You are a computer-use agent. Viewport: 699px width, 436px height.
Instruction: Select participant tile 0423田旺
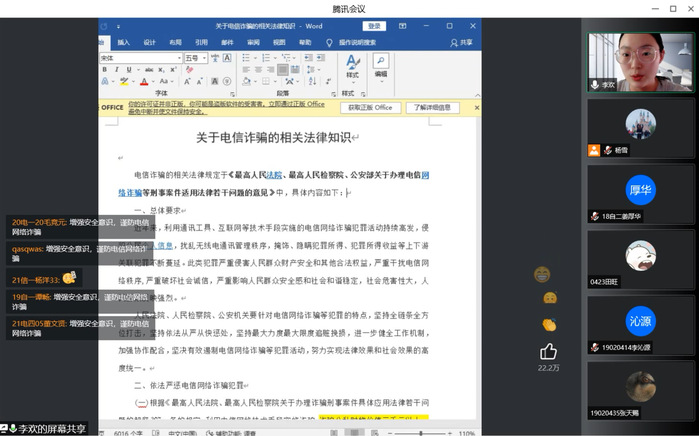(x=641, y=260)
